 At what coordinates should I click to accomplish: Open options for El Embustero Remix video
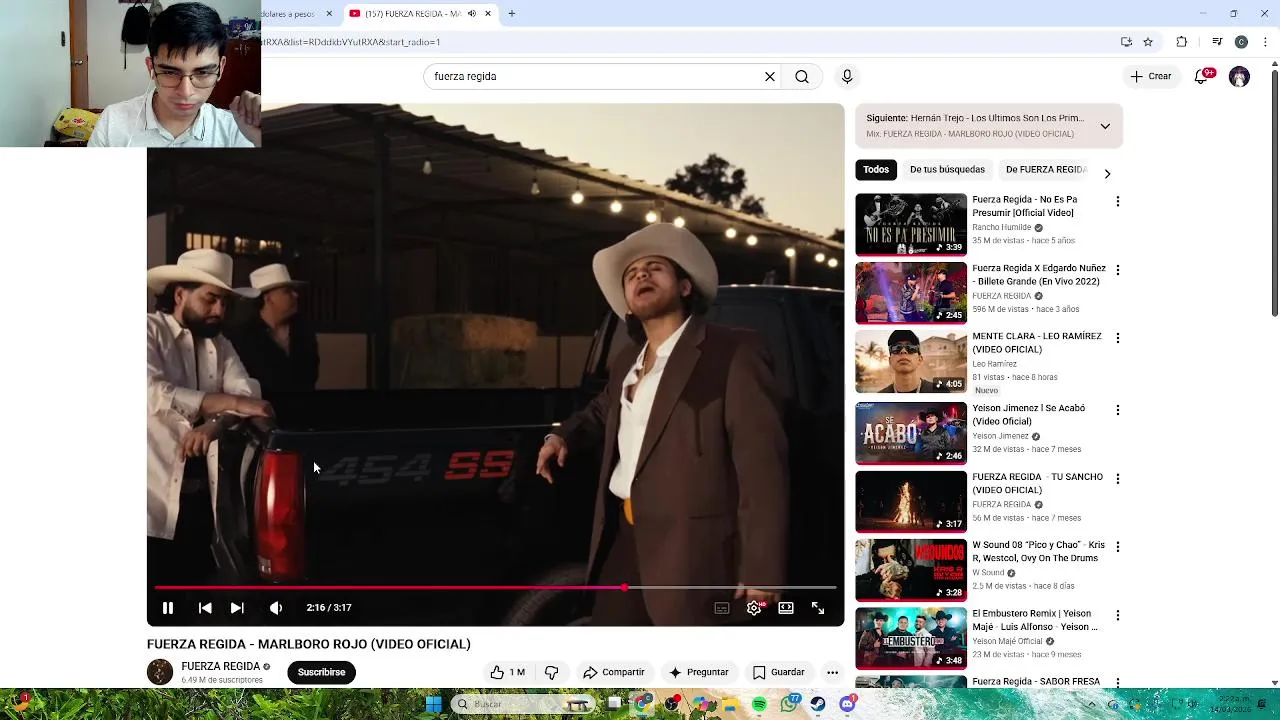coord(1118,615)
